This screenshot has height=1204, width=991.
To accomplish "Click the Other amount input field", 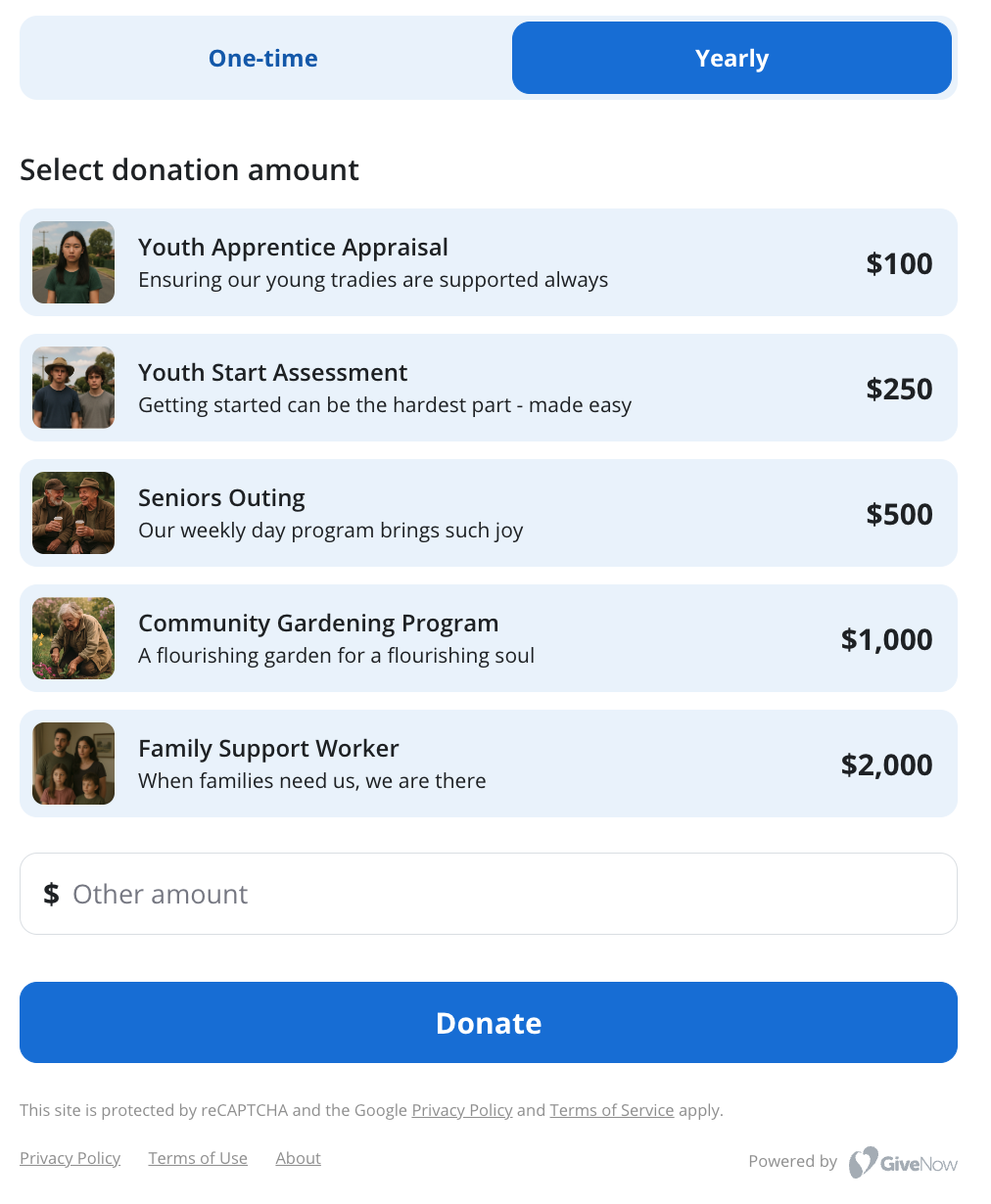I will point(489,894).
